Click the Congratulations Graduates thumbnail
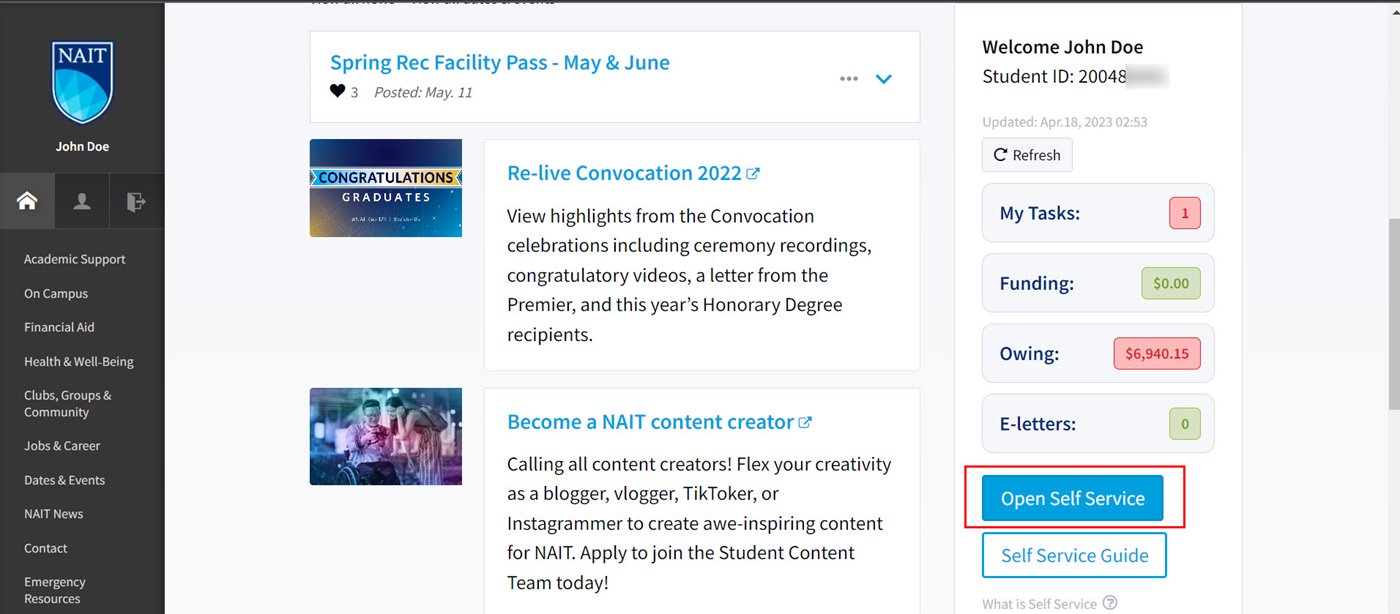This screenshot has height=614, width=1400. pos(385,188)
